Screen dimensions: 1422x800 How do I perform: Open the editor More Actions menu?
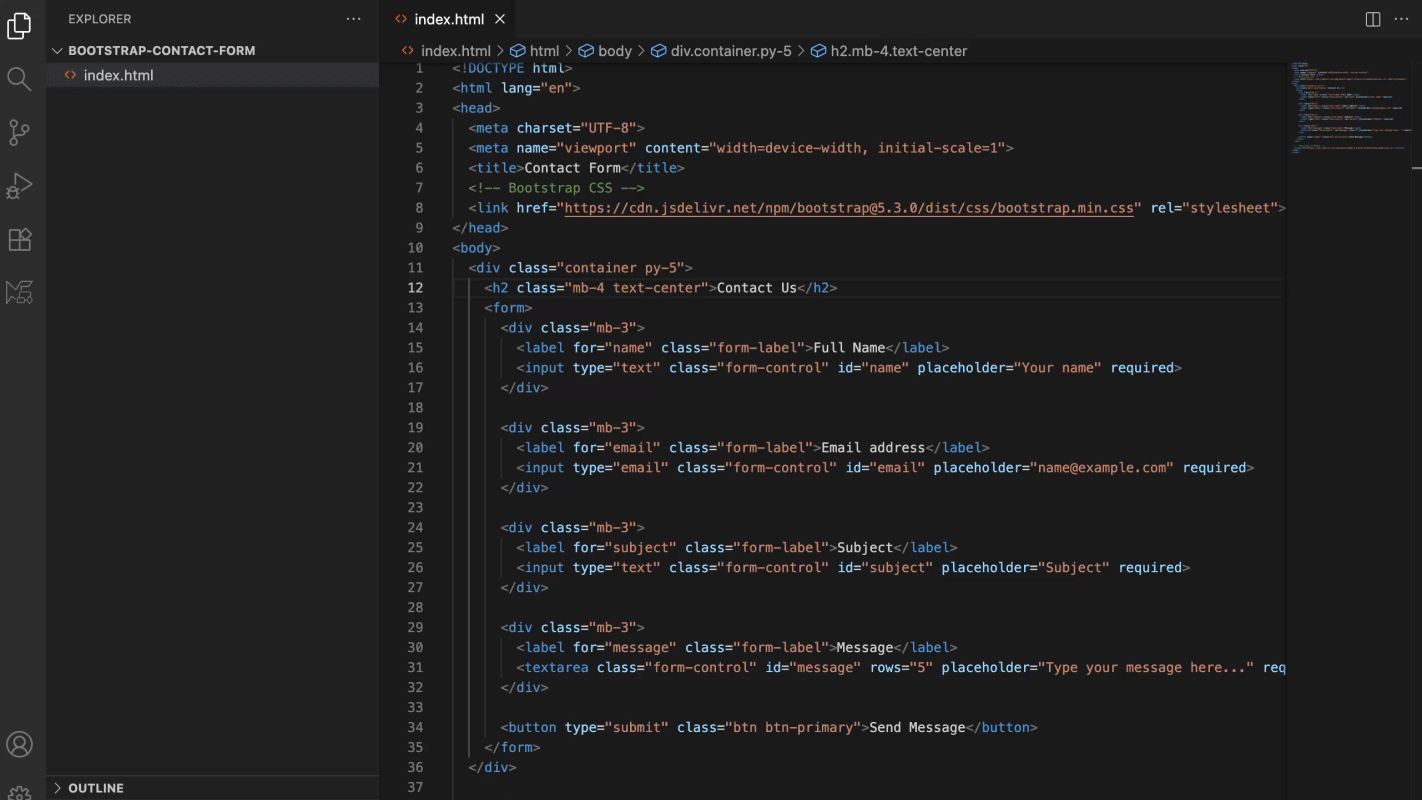pos(1400,19)
